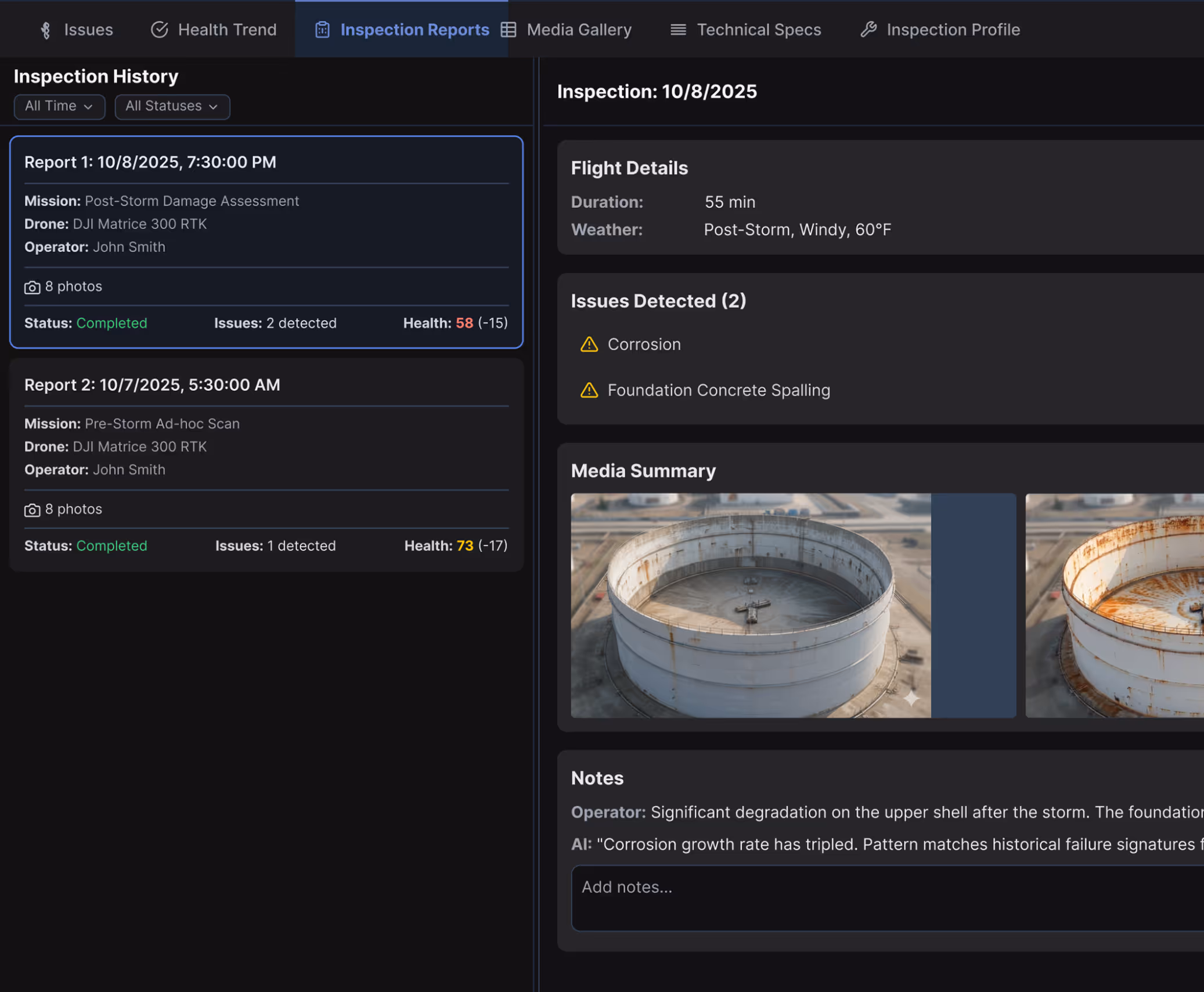Image resolution: width=1204 pixels, height=992 pixels.
Task: Click the Inspection Reports clipboard icon
Action: 322,30
